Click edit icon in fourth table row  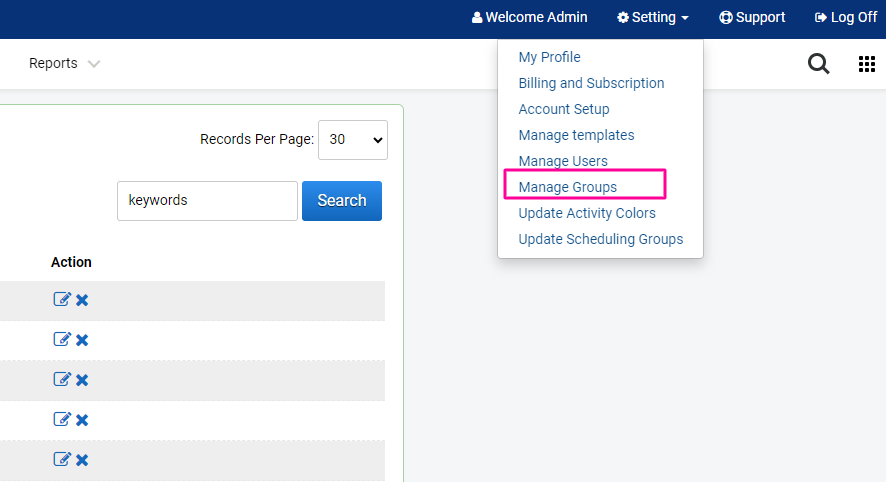coord(62,419)
